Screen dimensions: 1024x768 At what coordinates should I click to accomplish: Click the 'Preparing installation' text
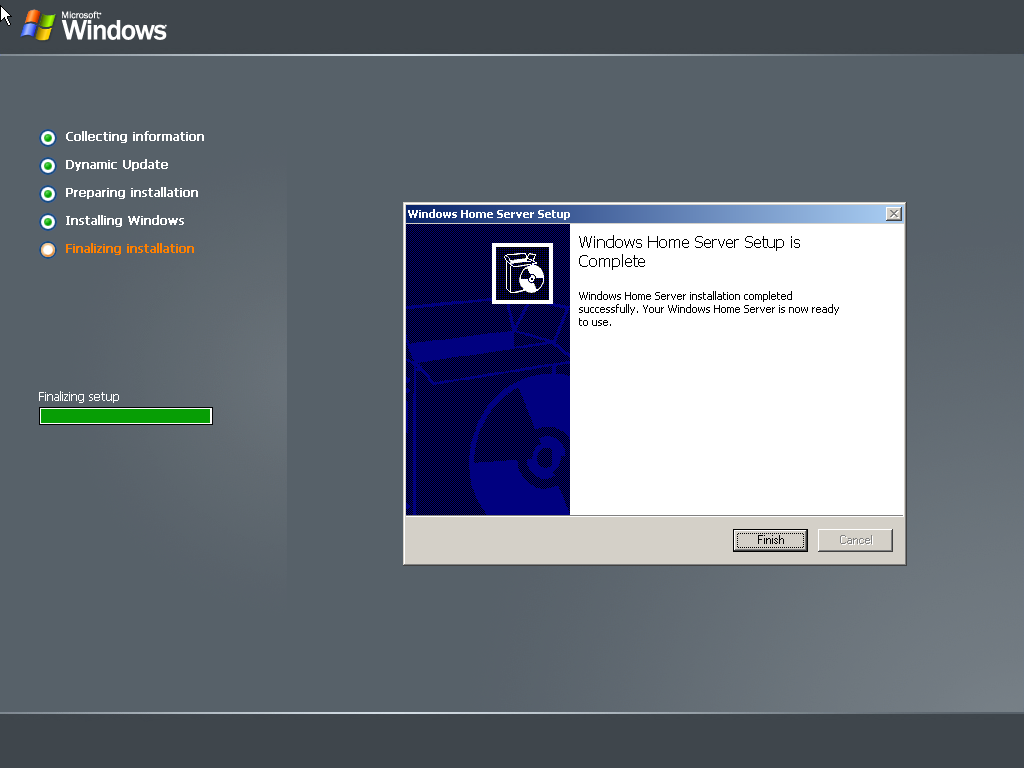tap(131, 193)
